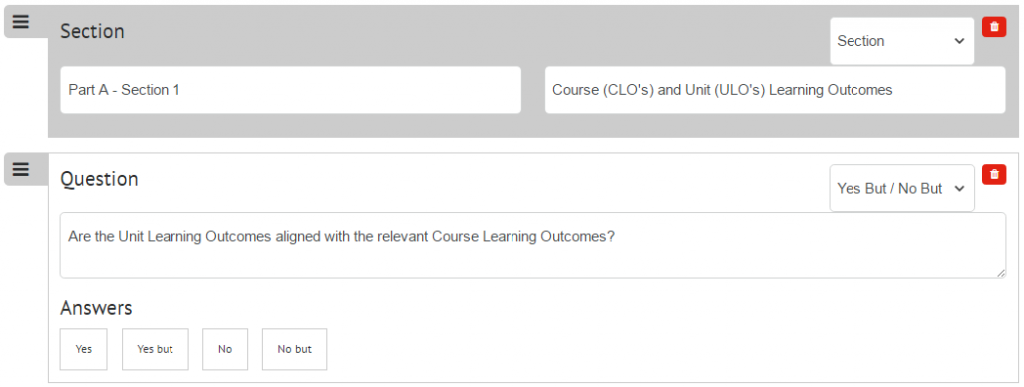Click the resize grip of the question textarea
The image size is (1024, 387).
click(x=1001, y=273)
